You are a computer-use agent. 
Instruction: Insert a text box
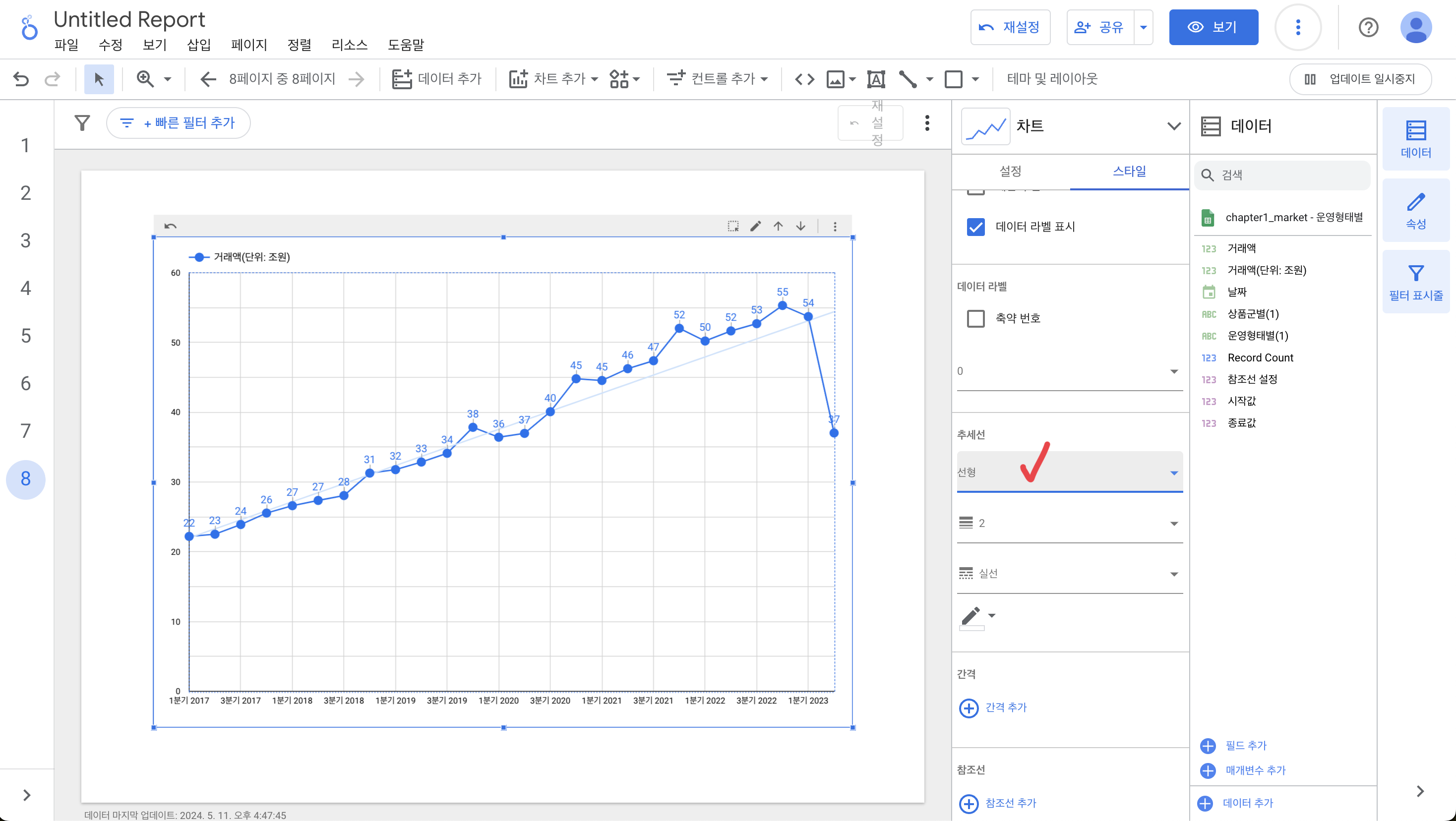(x=875, y=78)
